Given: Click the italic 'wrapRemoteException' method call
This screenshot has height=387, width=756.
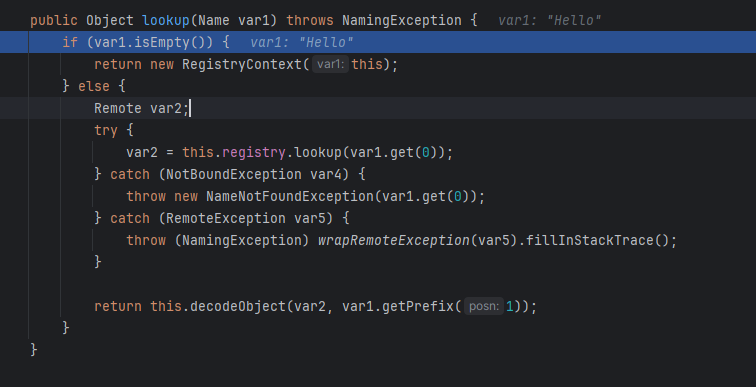Looking at the screenshot, I should tap(393, 240).
